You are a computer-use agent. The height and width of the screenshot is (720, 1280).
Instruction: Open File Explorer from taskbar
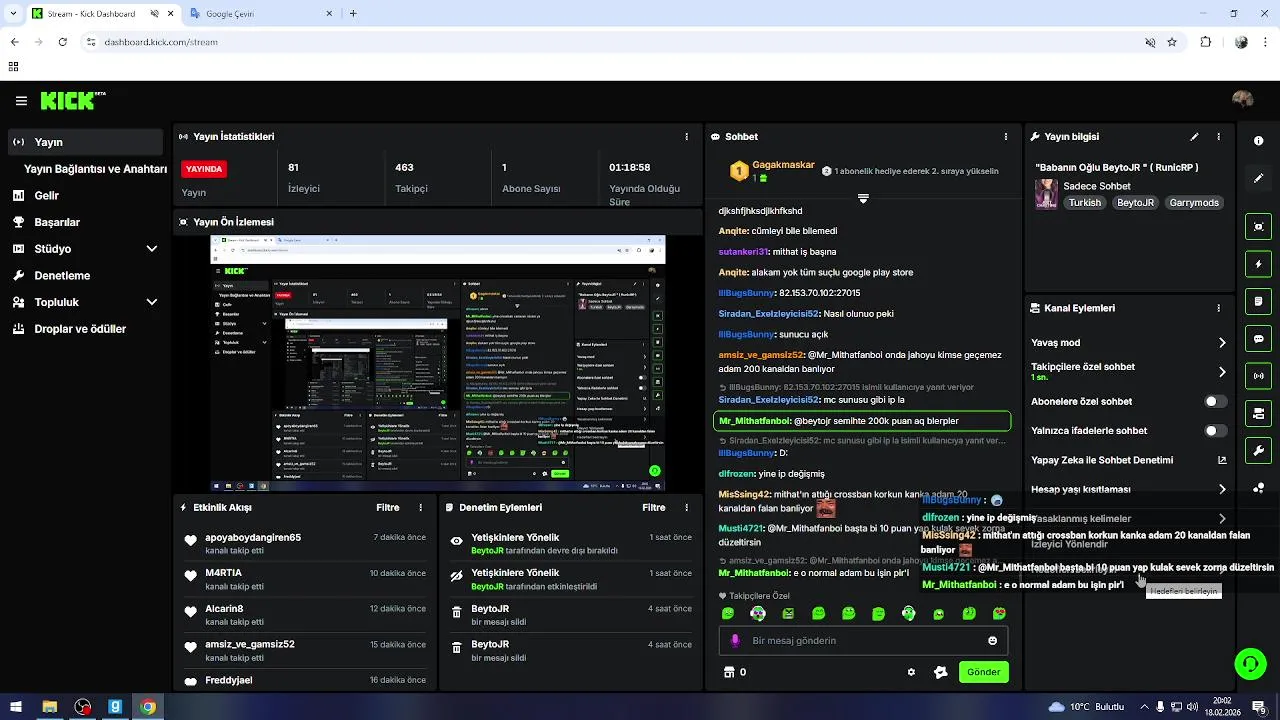click(49, 707)
